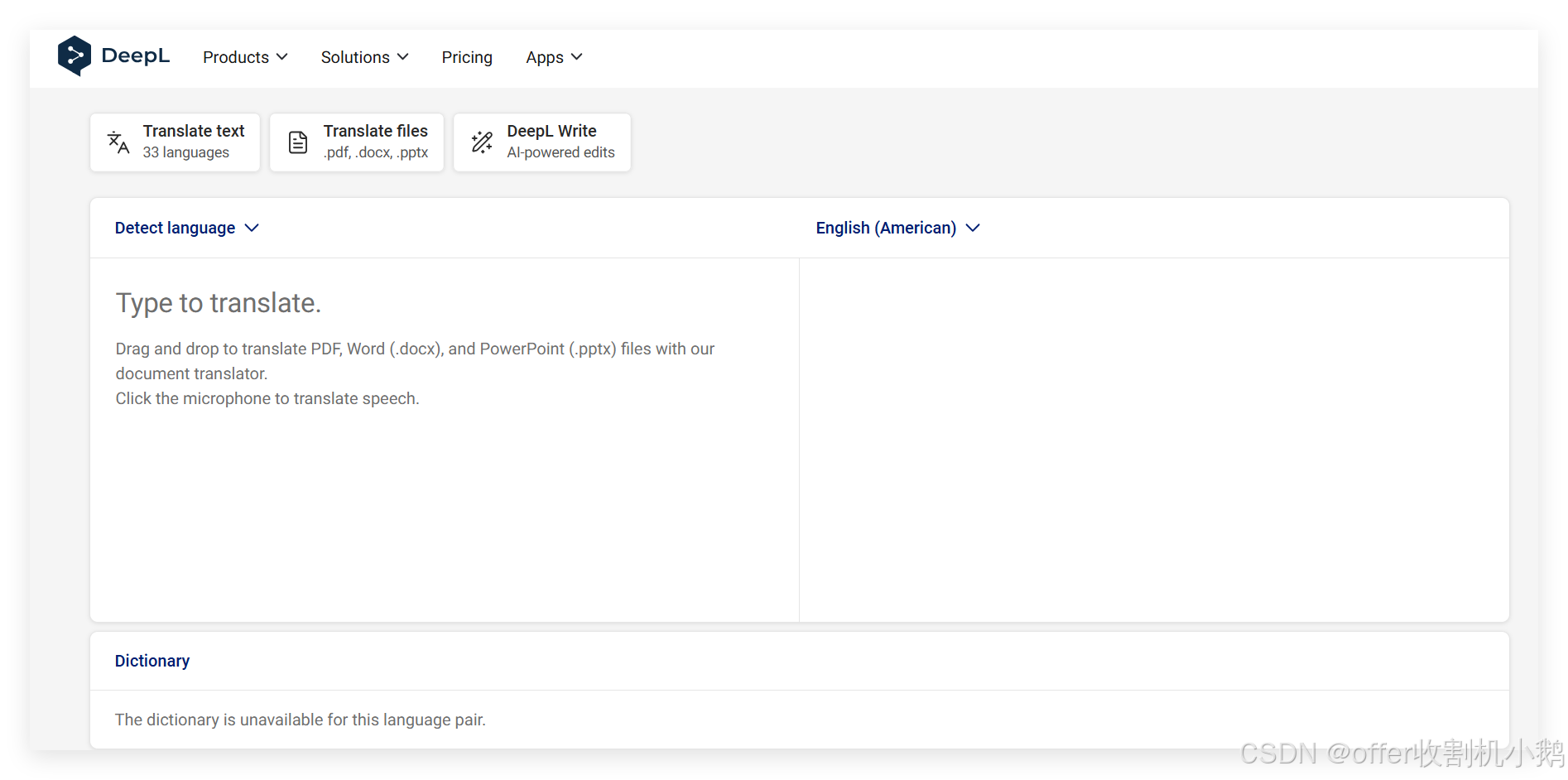
Task: Click the document file icon
Action: click(x=298, y=142)
